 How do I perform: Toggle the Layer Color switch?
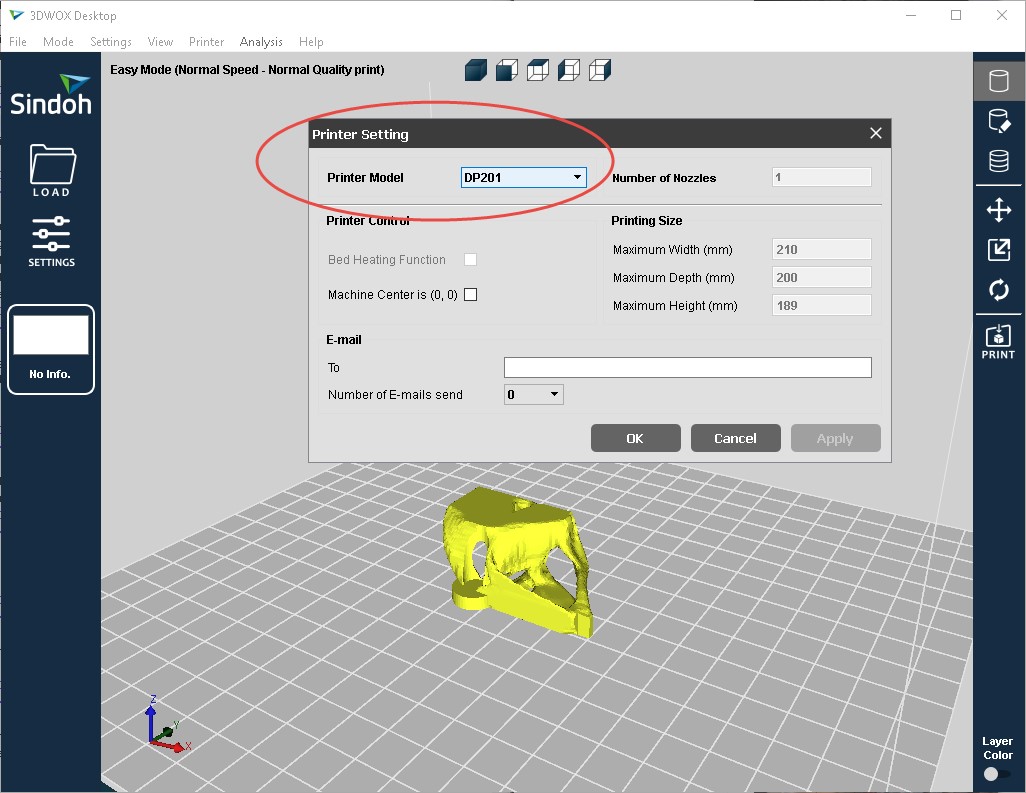click(x=997, y=774)
